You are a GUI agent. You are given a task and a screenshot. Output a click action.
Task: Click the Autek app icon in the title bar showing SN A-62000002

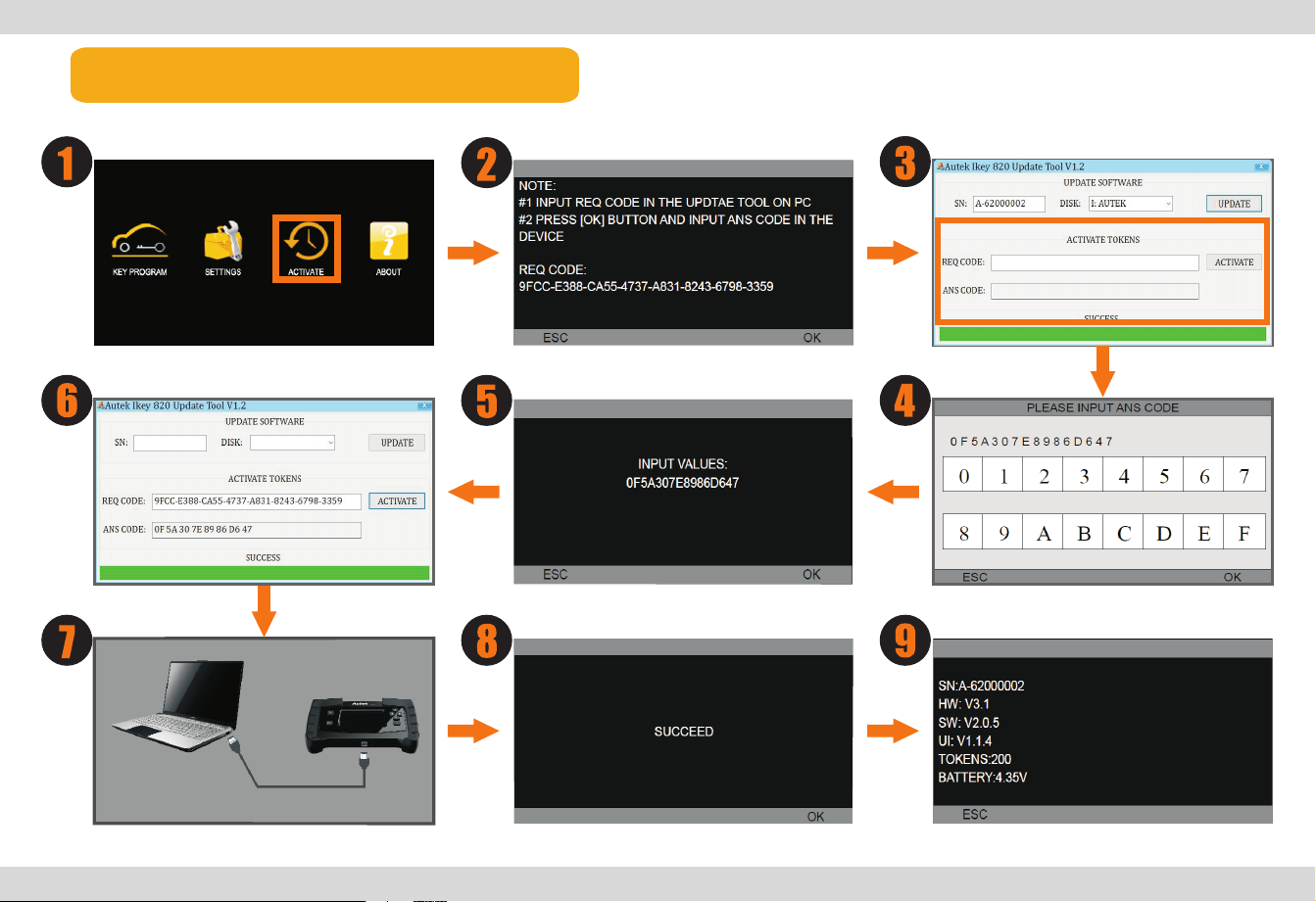938,167
